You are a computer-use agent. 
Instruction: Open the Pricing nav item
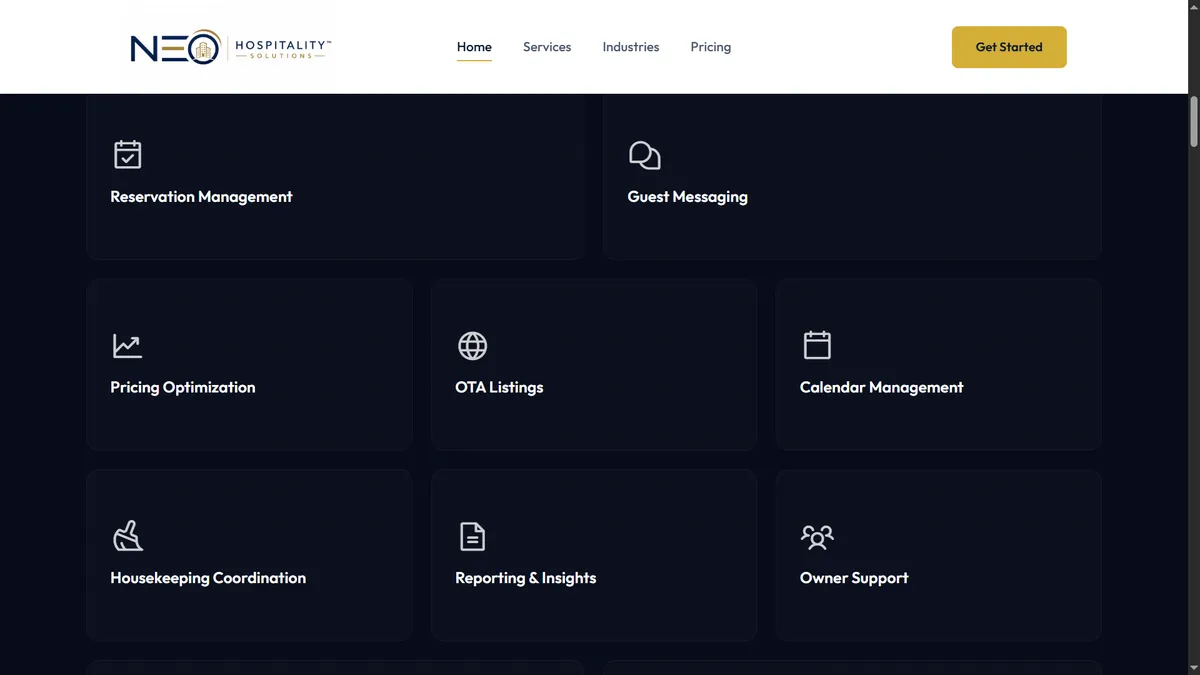[x=711, y=47]
